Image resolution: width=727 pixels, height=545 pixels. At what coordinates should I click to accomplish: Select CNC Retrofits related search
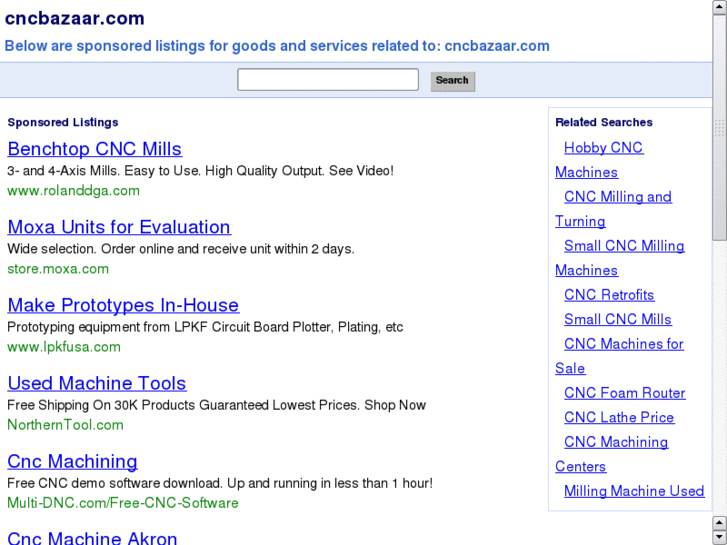(609, 295)
